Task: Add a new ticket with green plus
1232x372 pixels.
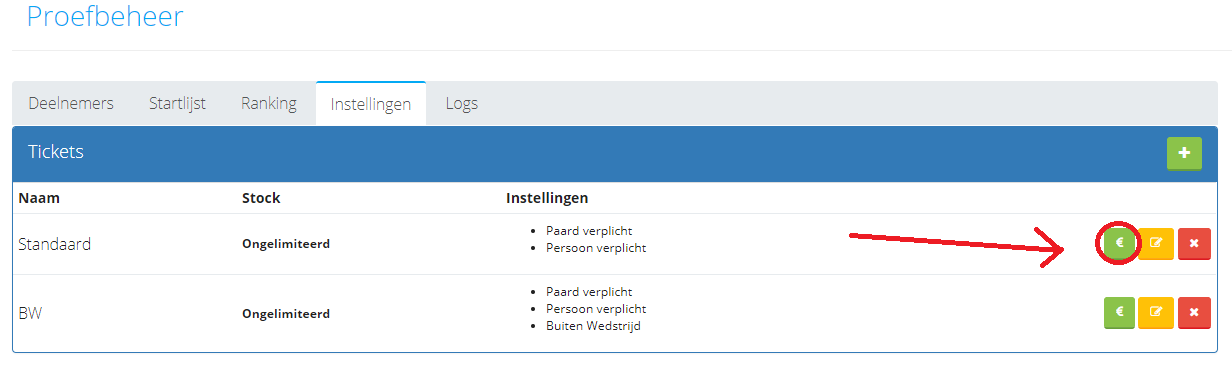Action: (x=1184, y=154)
